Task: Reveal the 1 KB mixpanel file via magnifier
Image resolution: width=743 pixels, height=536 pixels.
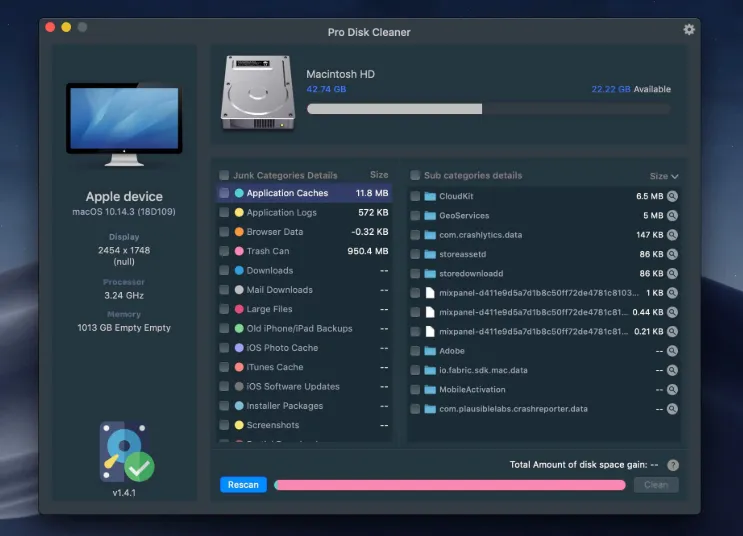Action: 672,293
